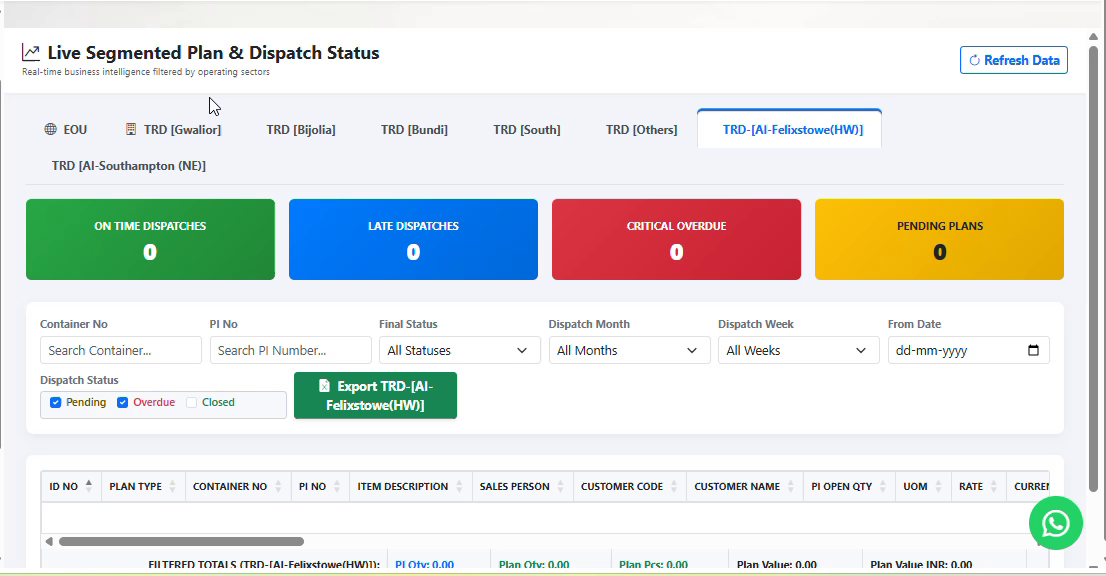Viewport: 1106px width, 576px height.
Task: Click the table horizontal scrollbar thumb
Action: 181,541
